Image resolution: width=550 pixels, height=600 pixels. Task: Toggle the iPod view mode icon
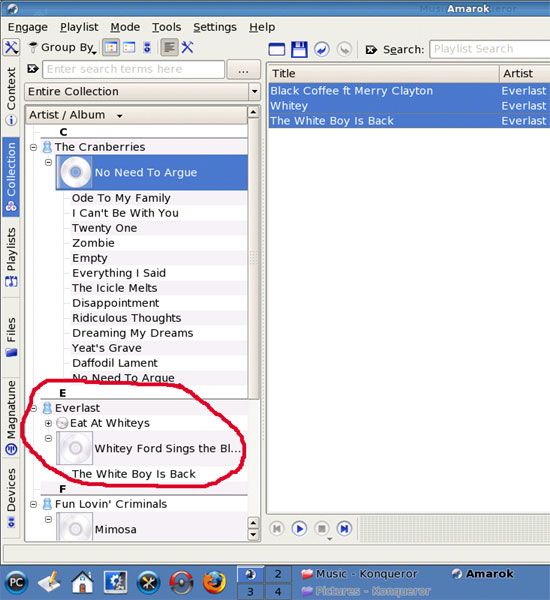click(147, 47)
